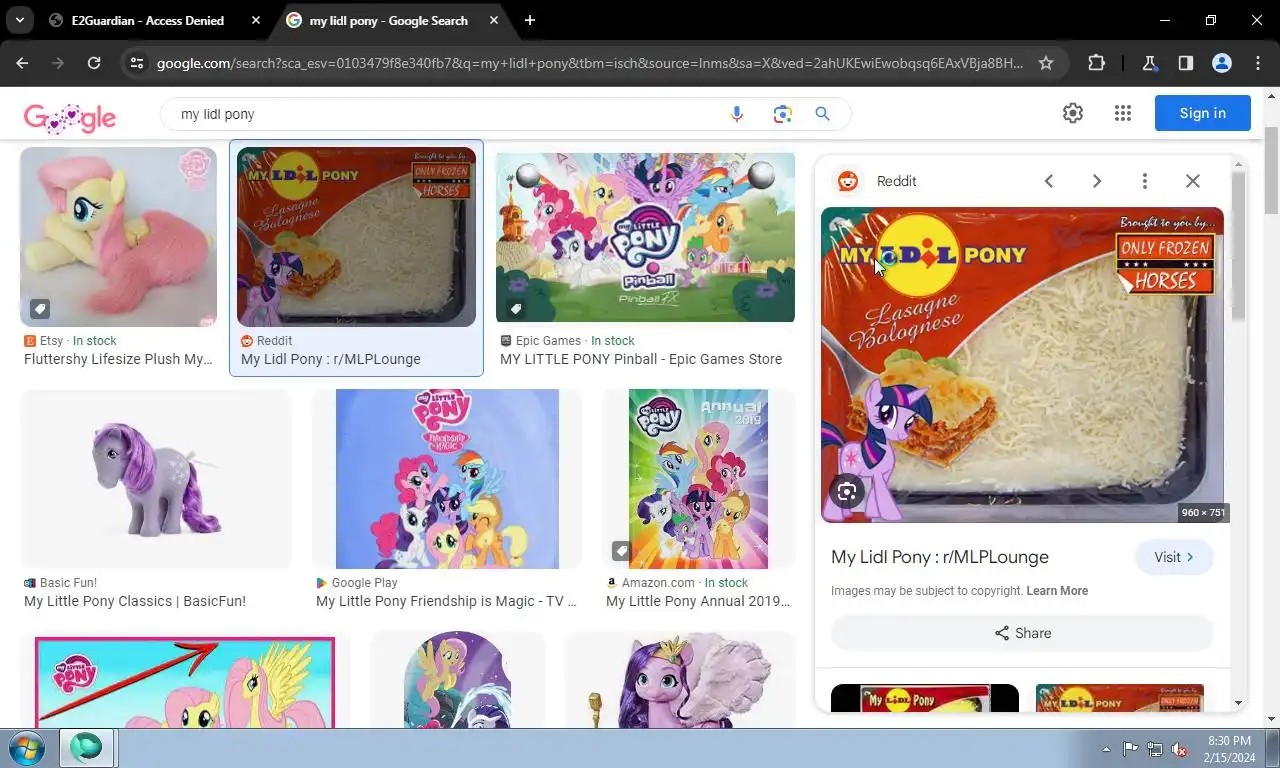1280x768 pixels.
Task: Click the product tag on Pinball image
Action: (515, 309)
